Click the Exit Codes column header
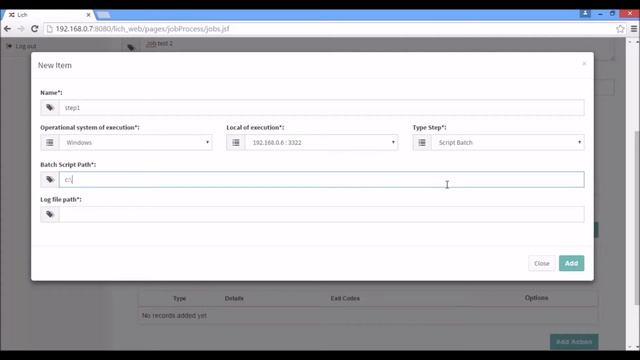This screenshot has height=360, width=640. pos(345,298)
